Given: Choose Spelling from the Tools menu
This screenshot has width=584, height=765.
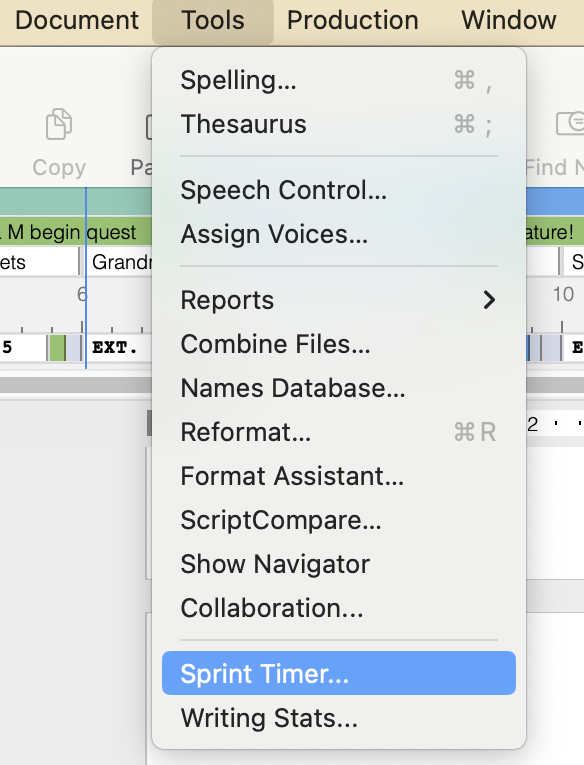Looking at the screenshot, I should coord(339,80).
